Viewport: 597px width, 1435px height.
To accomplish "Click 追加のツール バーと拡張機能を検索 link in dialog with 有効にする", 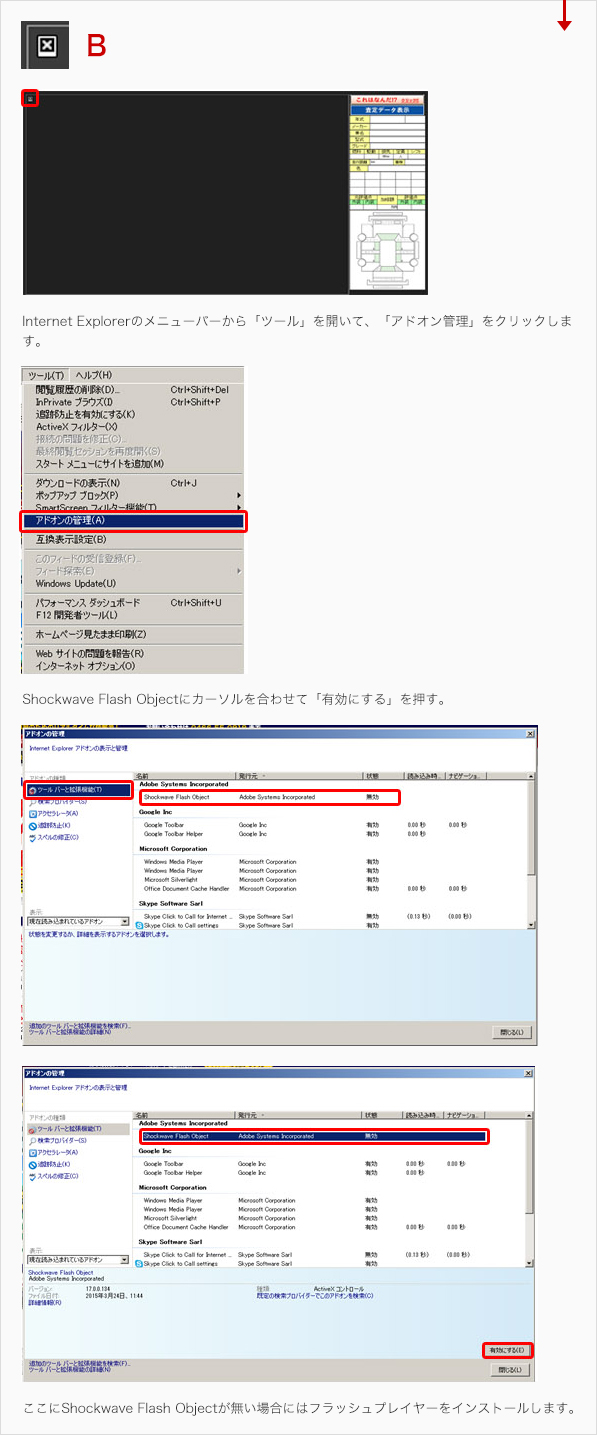I will click(80, 1363).
